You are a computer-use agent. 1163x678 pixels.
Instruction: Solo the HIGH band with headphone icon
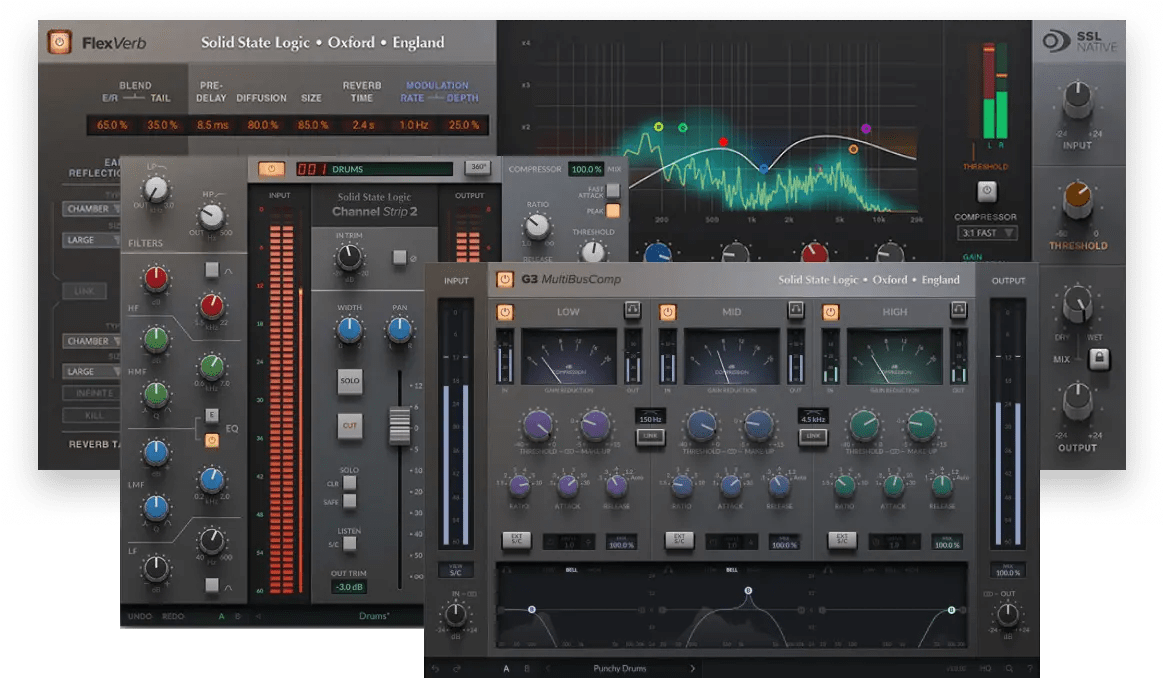(958, 310)
